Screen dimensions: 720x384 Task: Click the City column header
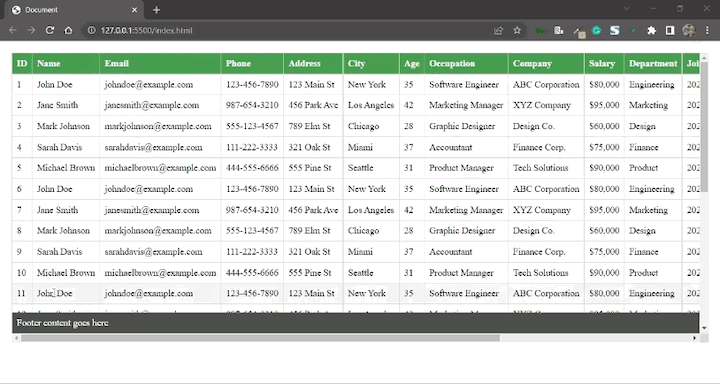coord(371,63)
